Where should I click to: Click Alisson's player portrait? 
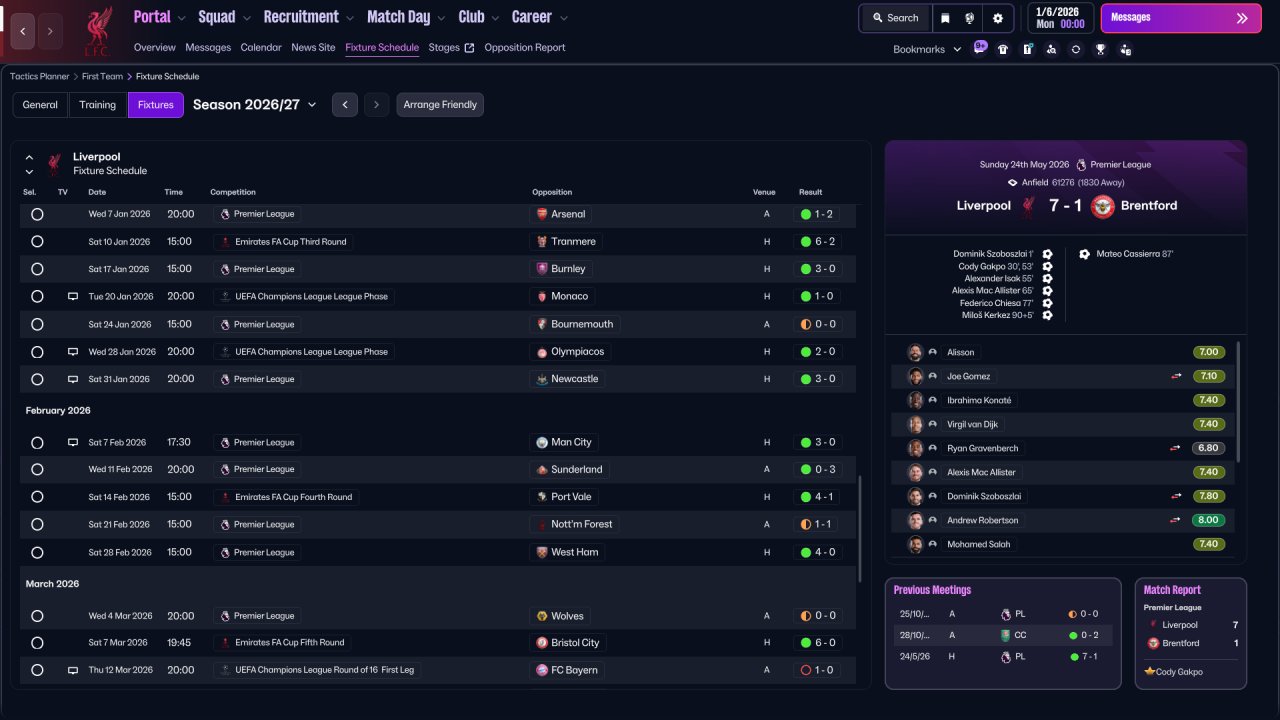point(915,352)
